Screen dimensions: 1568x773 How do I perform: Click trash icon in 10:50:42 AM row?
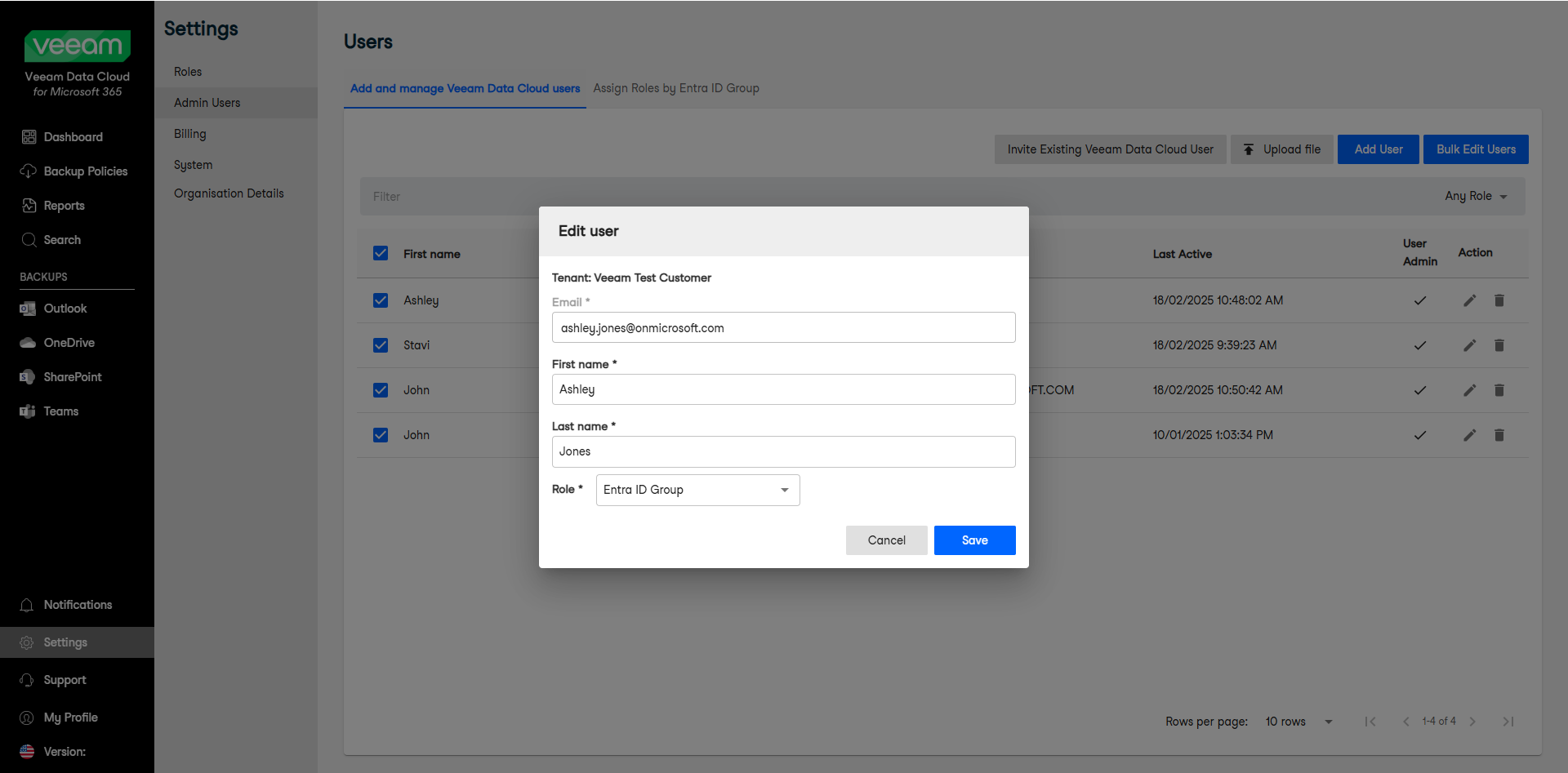pyautogui.click(x=1499, y=390)
